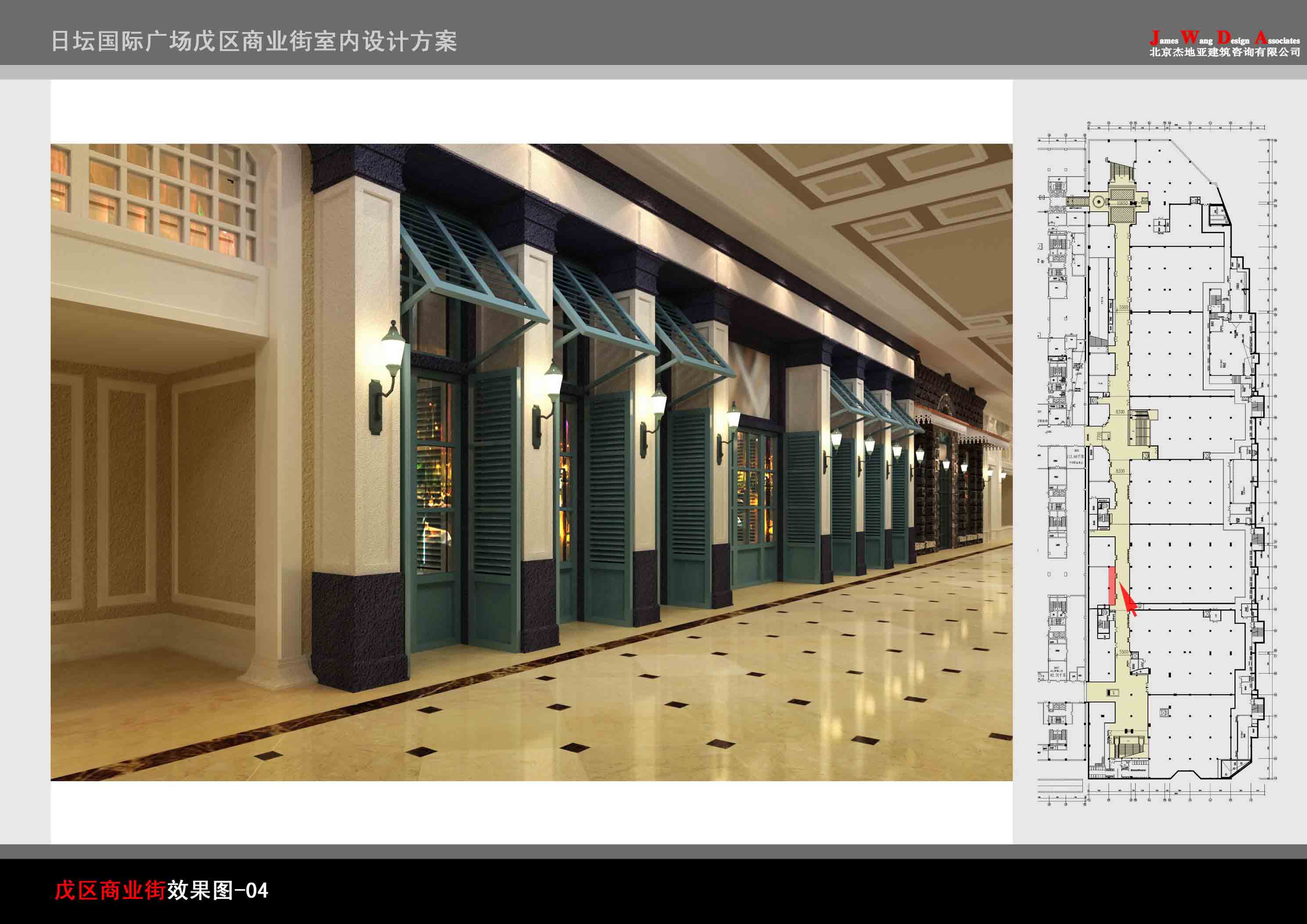Click the James Wang Design Associates logo

(1224, 39)
